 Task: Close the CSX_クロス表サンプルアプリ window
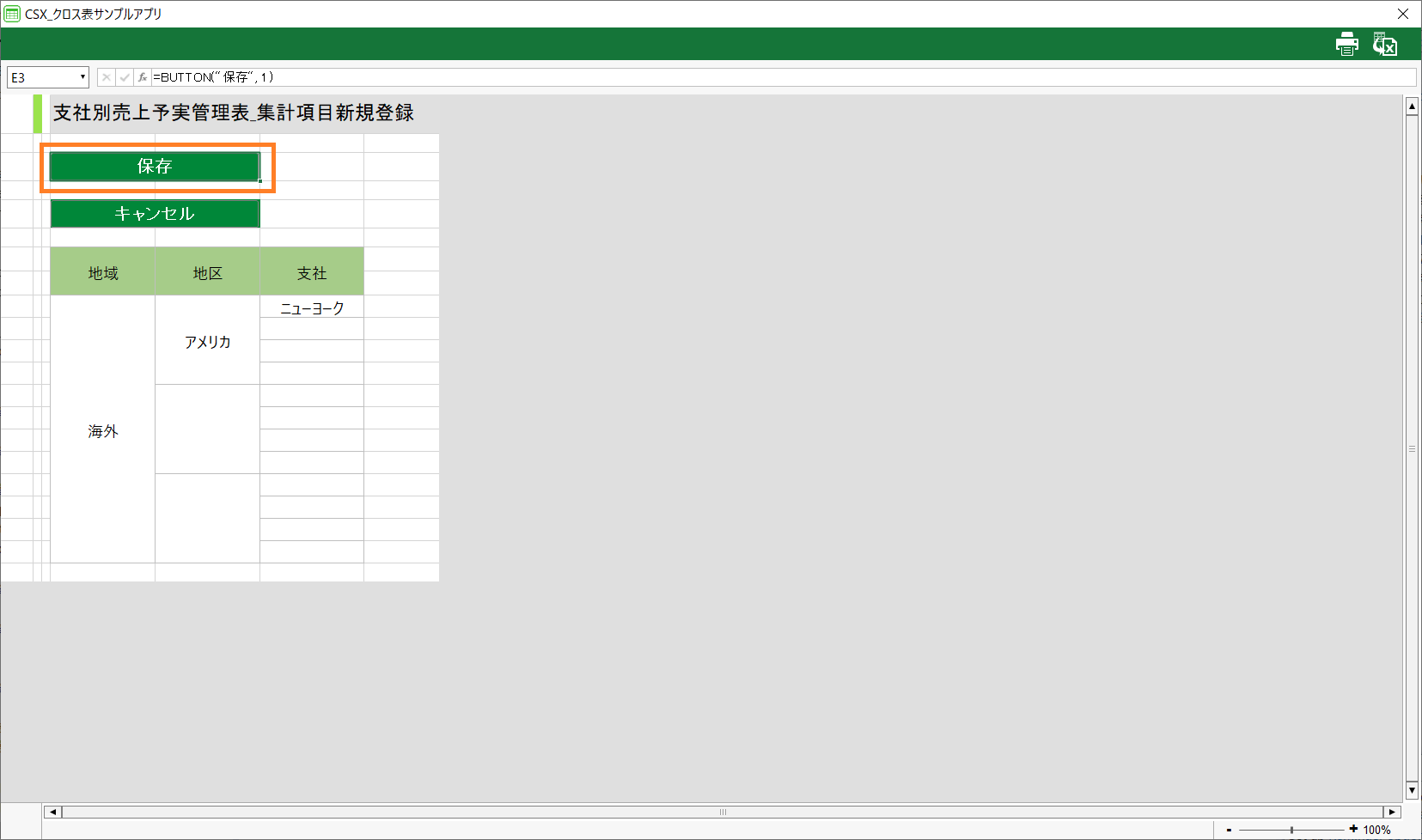[1403, 14]
